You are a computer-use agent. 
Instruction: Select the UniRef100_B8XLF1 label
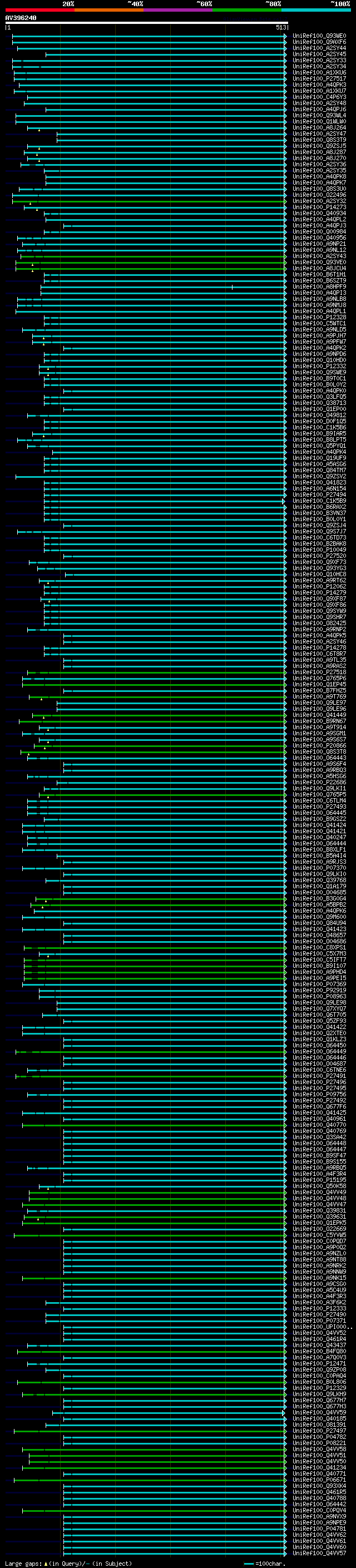[319, 850]
